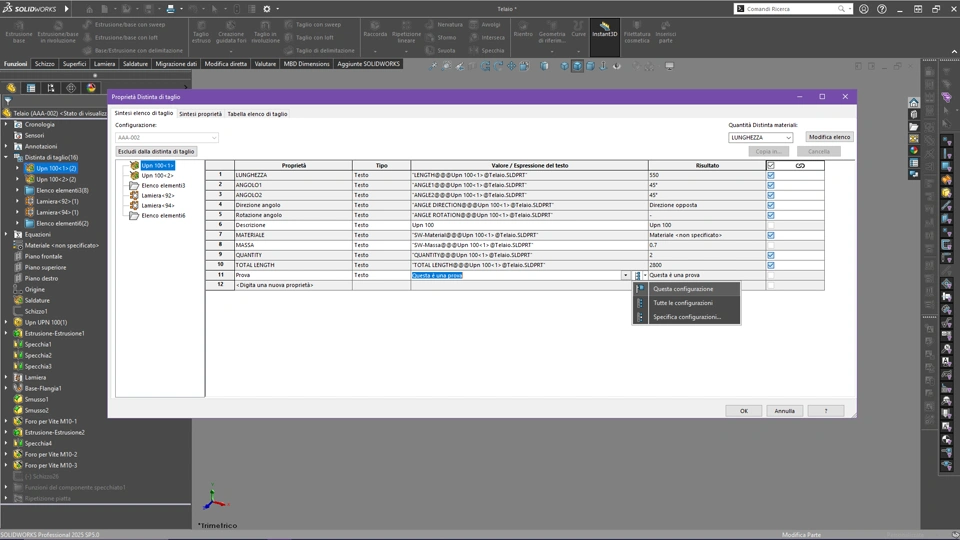Click the OK button in the dialog
Image resolution: width=960 pixels, height=540 pixels.
tap(743, 411)
